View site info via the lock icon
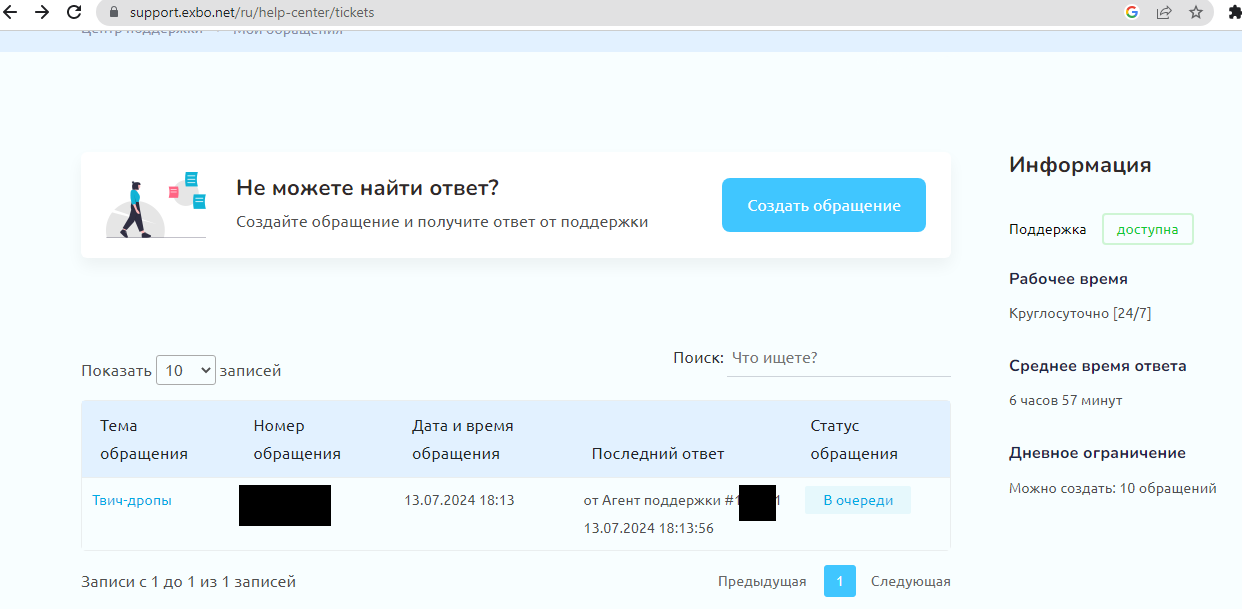 point(112,13)
